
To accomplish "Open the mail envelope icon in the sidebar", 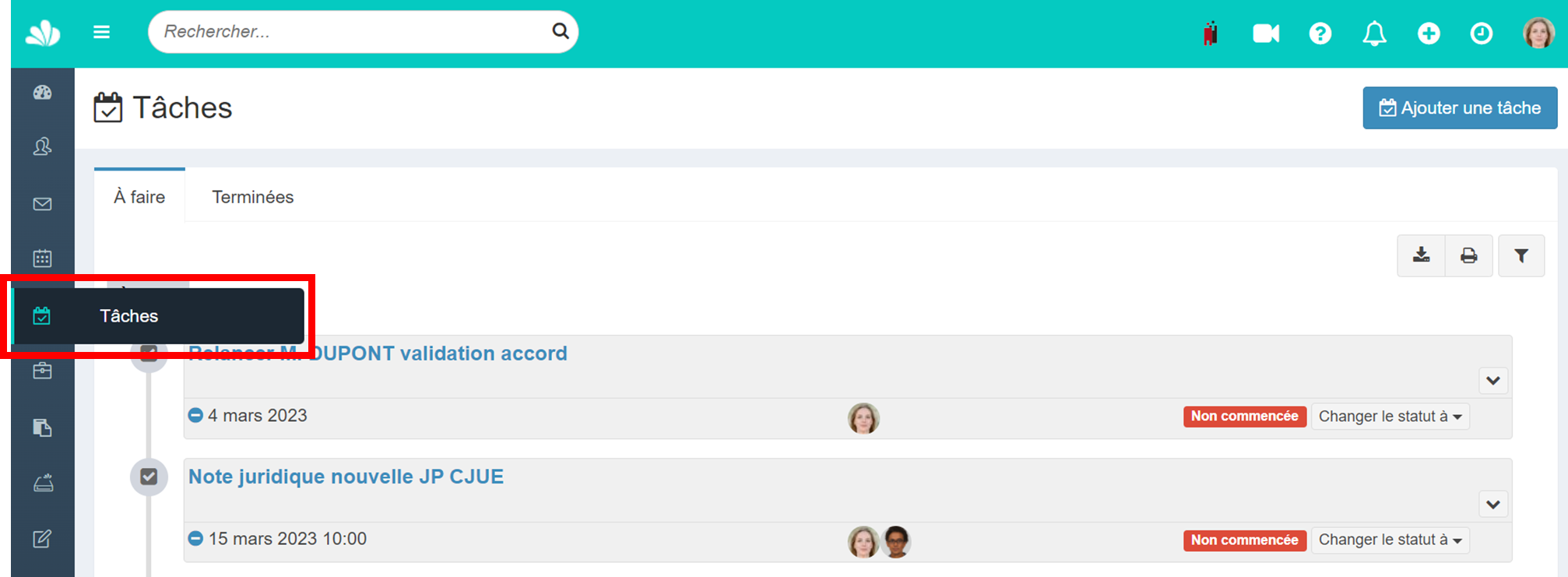I will [x=43, y=204].
